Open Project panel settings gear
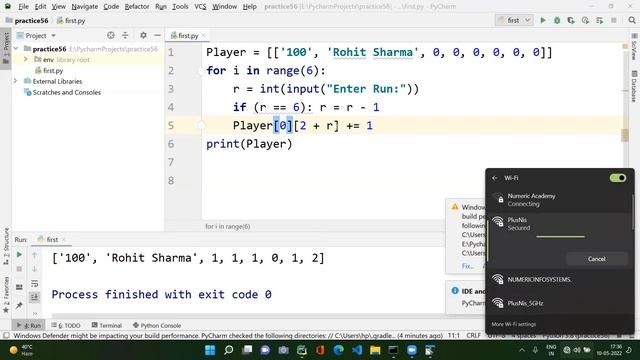Viewport: 640px width, 360px height. (x=143, y=36)
